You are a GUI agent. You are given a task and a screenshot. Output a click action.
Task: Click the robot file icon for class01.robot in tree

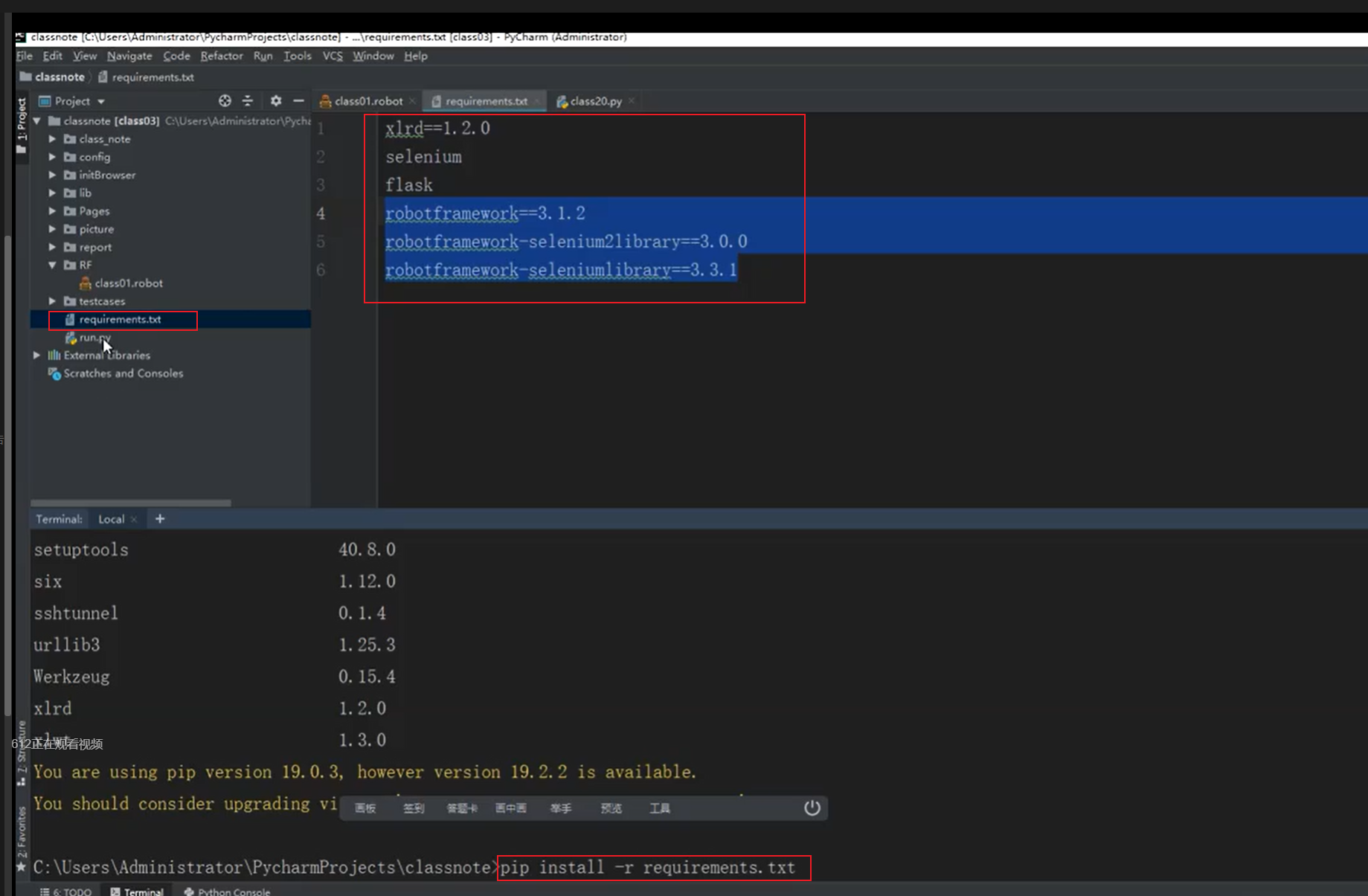click(86, 283)
